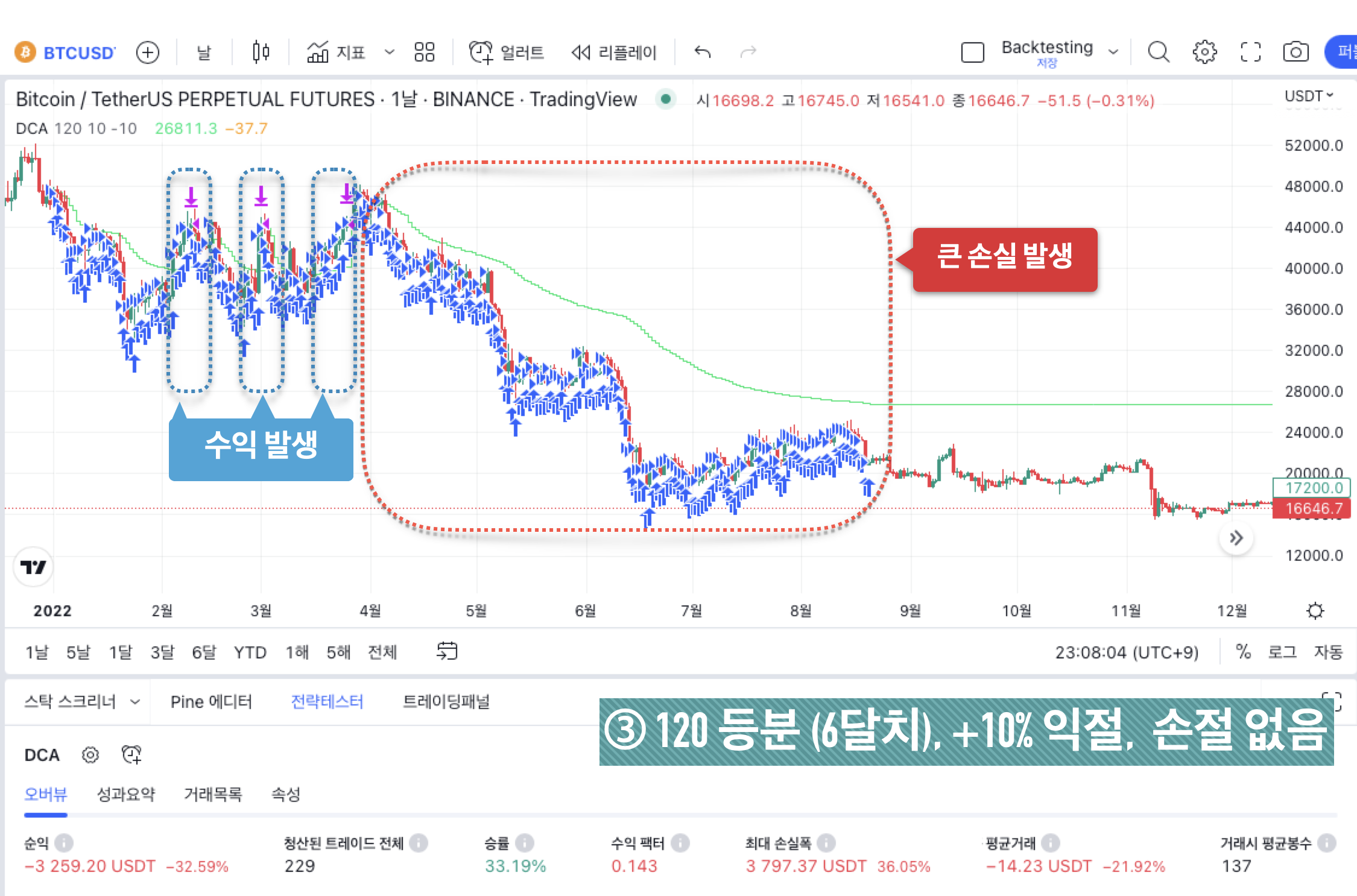Click the undo arrow in the toolbar

tap(702, 52)
